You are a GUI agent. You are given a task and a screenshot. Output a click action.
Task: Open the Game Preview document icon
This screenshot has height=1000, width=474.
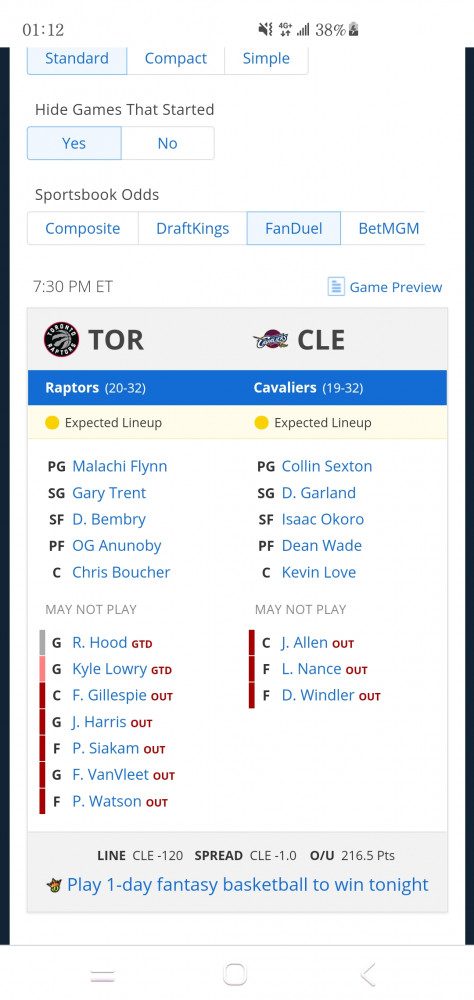click(x=336, y=287)
